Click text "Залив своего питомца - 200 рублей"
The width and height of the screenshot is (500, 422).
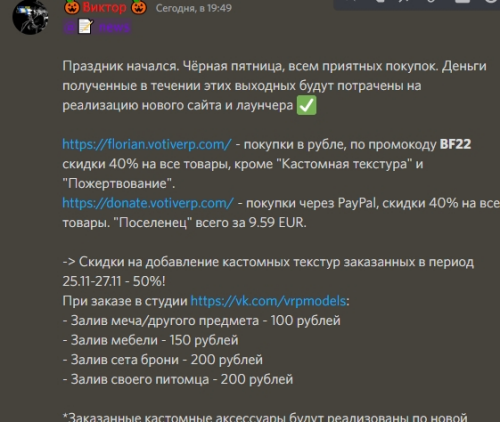point(182,379)
